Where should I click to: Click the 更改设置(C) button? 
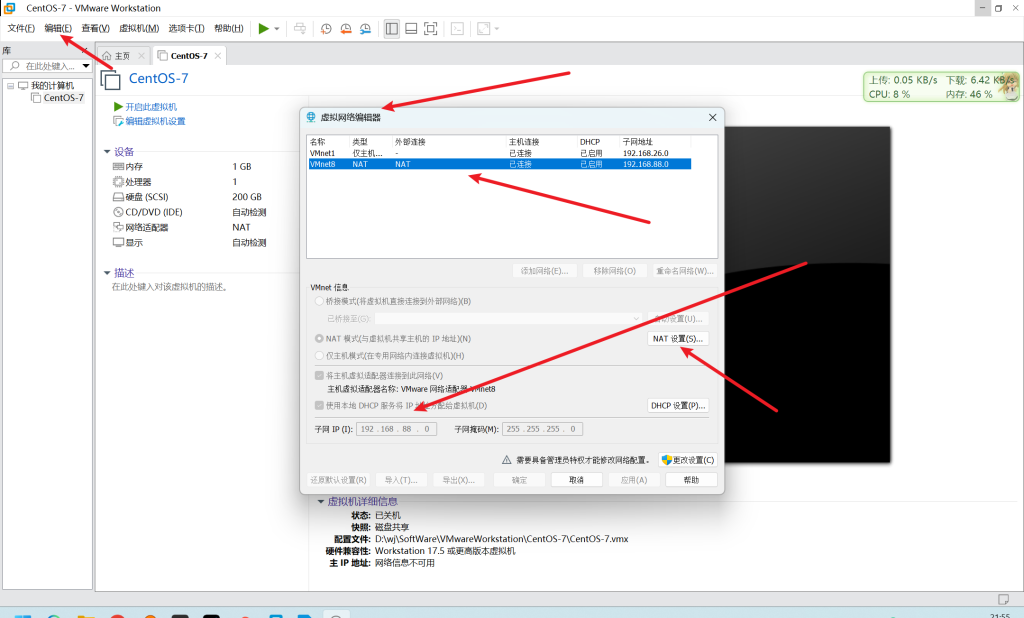point(688,460)
